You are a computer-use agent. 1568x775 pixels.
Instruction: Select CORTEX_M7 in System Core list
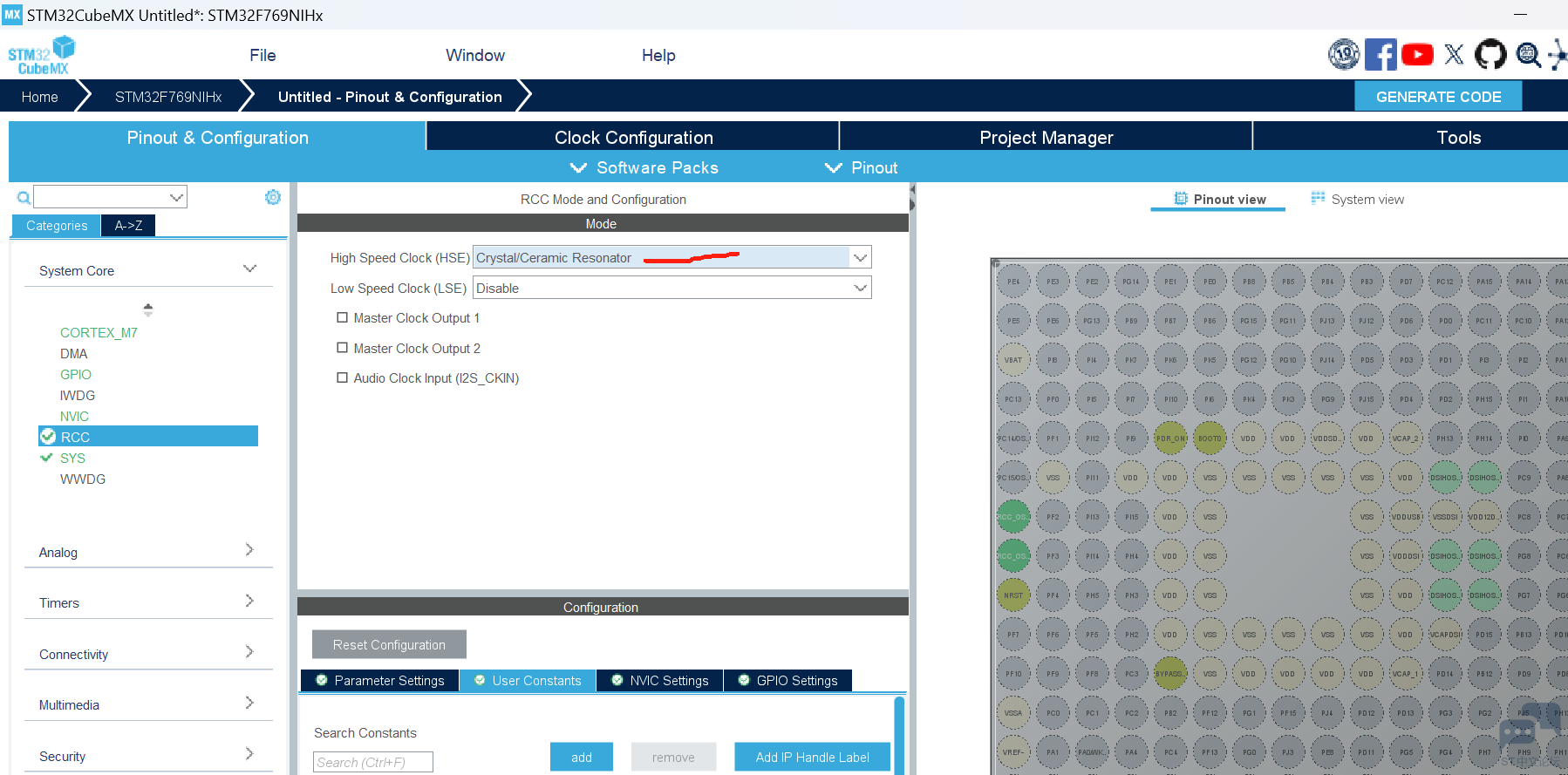coord(99,332)
